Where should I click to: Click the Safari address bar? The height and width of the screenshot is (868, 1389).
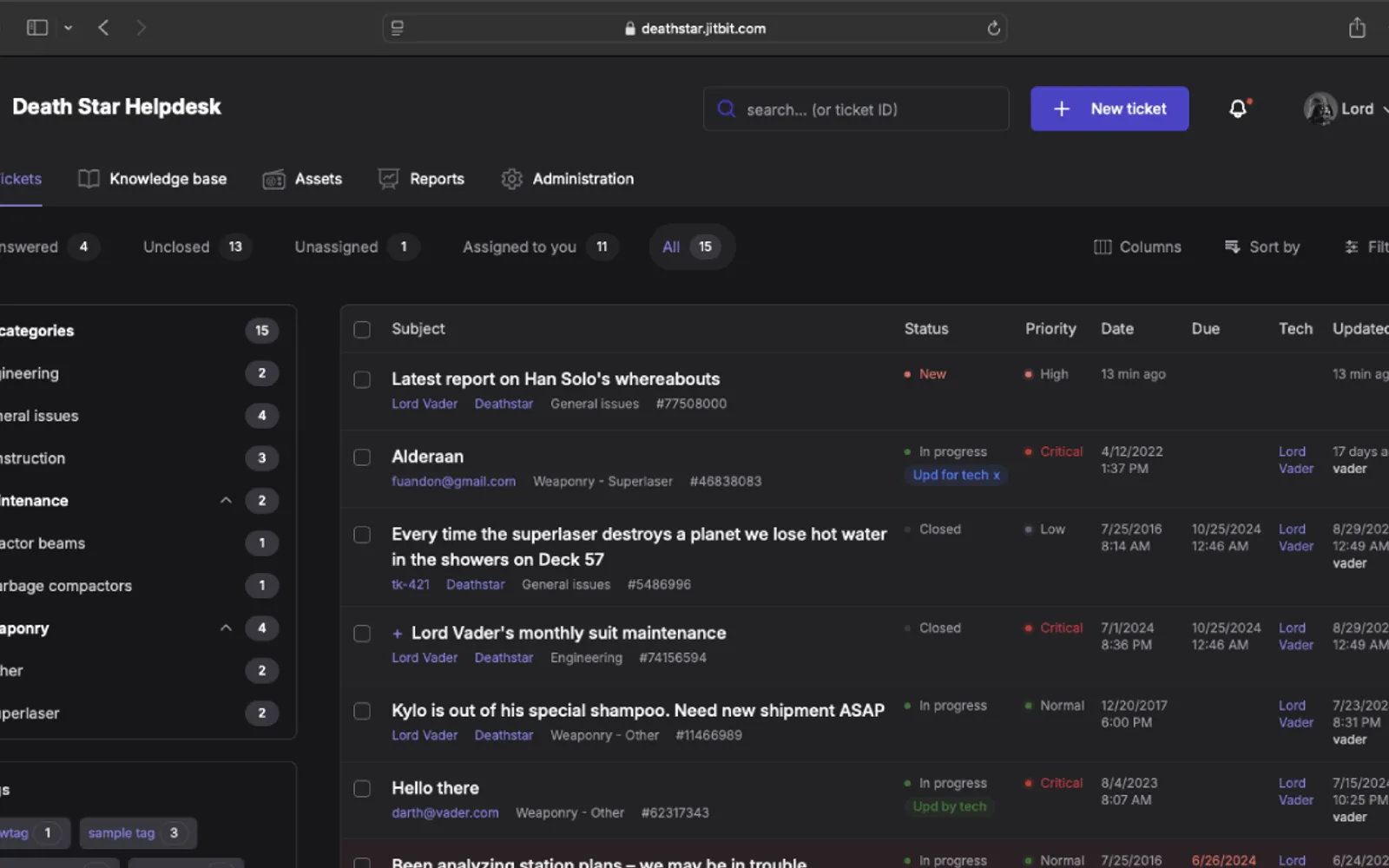tap(694, 28)
